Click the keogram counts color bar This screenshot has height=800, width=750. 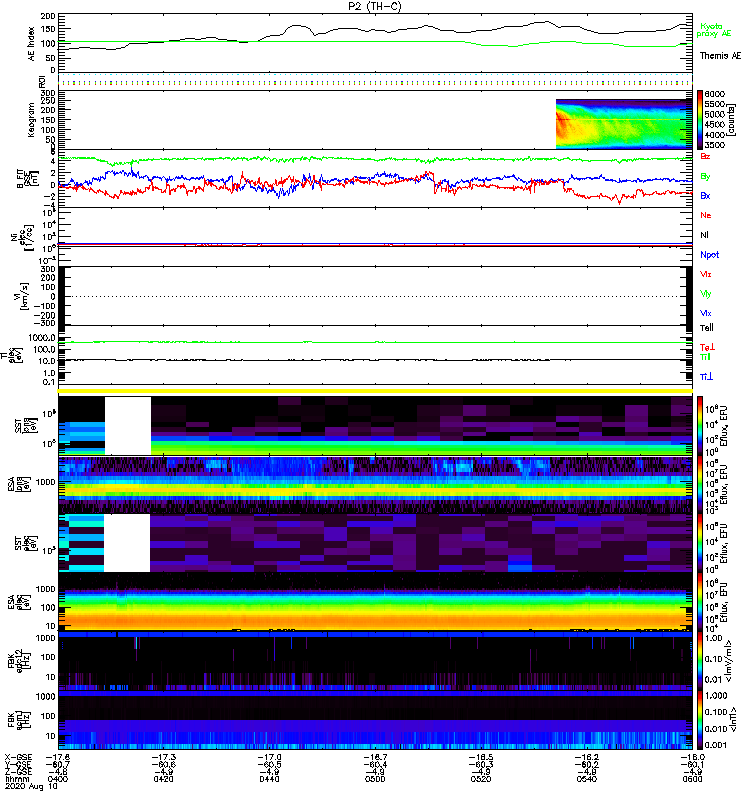pos(702,120)
